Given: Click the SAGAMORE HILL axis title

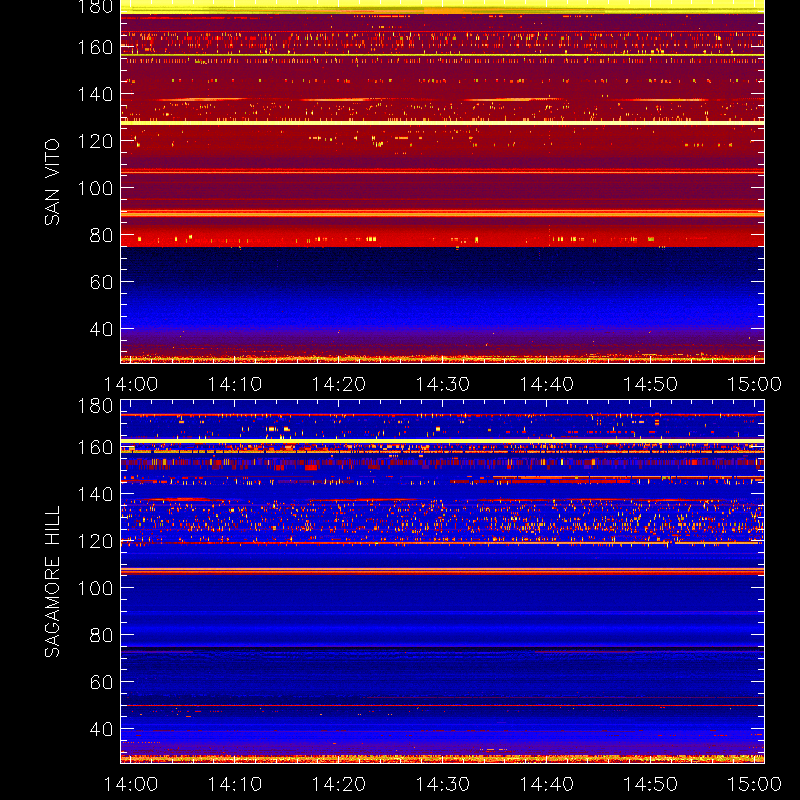Looking at the screenshot, I should click(52, 582).
